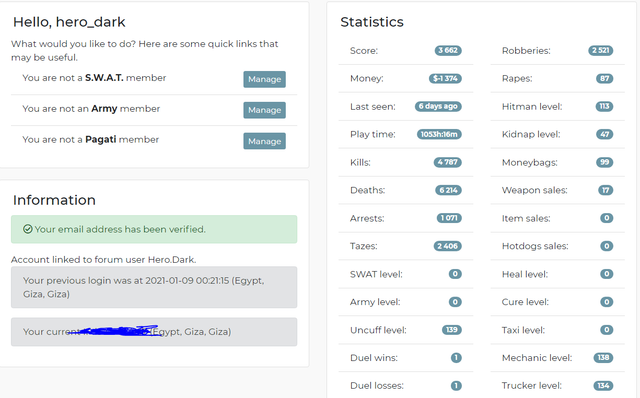640x398 pixels.
Task: Click the Item sales value badge
Action: click(x=607, y=218)
